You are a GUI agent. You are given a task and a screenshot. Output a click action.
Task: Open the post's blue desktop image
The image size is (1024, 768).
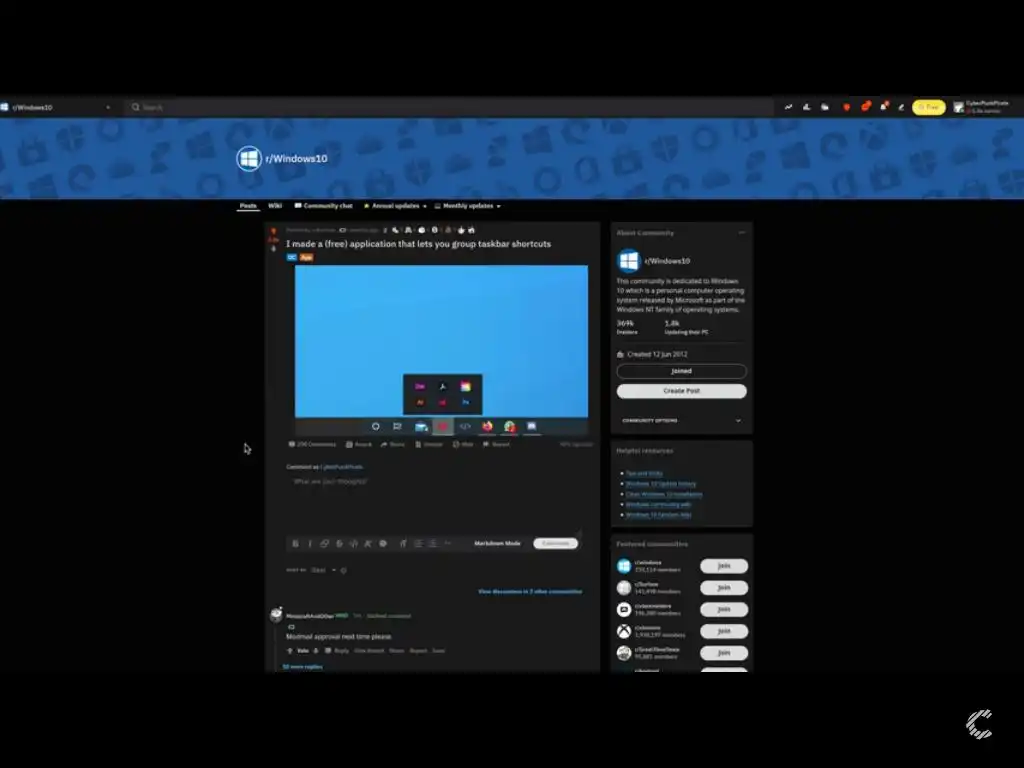pyautogui.click(x=441, y=349)
